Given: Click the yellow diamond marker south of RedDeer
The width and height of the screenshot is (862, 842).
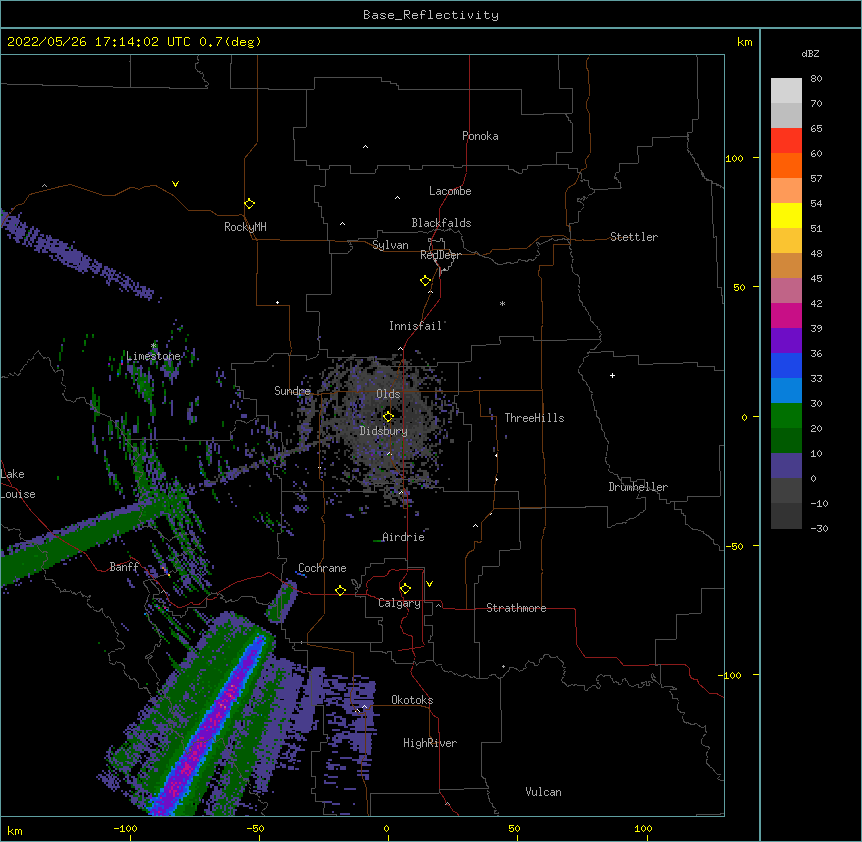Looking at the screenshot, I should (x=426, y=281).
